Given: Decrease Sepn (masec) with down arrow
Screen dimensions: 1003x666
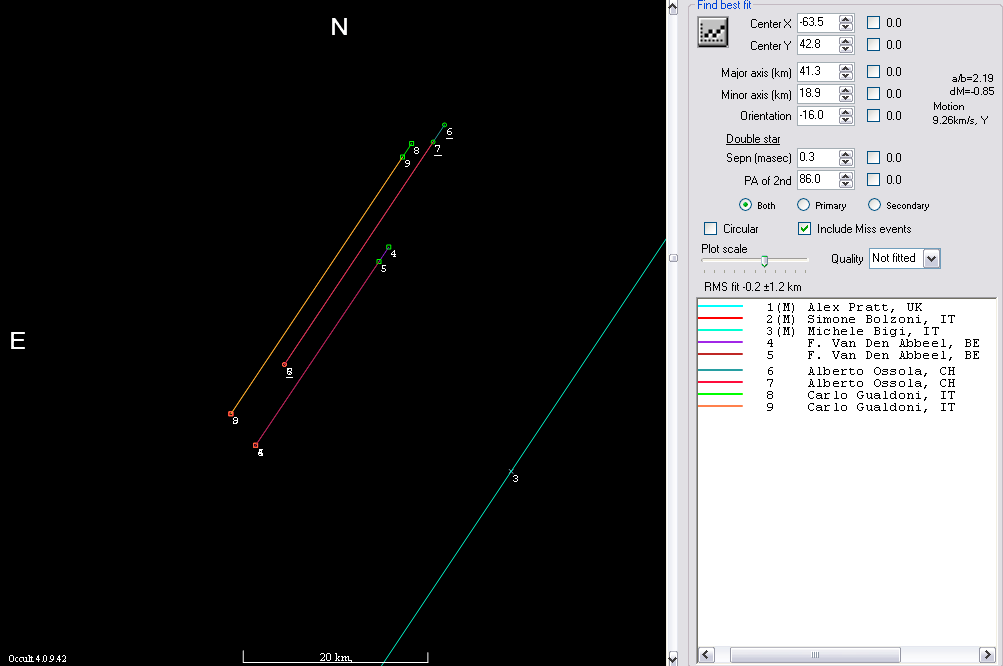Looking at the screenshot, I should pyautogui.click(x=846, y=162).
